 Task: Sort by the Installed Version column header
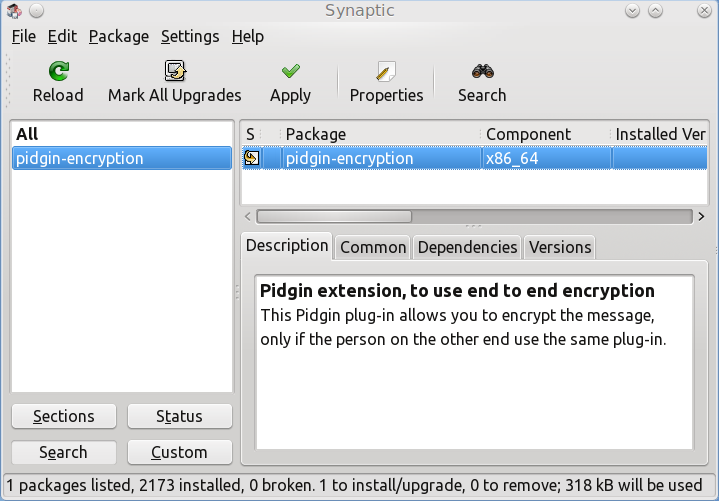[660, 134]
